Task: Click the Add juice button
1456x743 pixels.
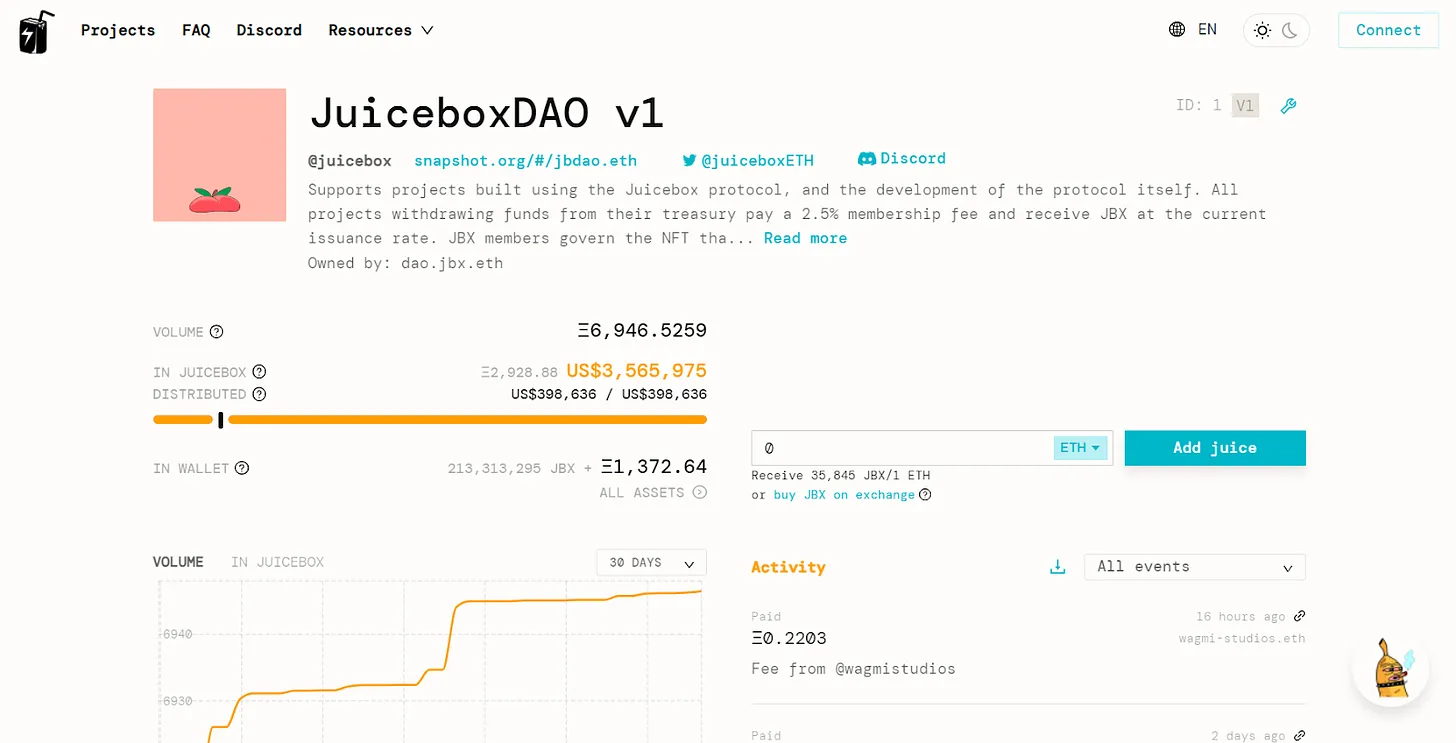Action: 1215,448
